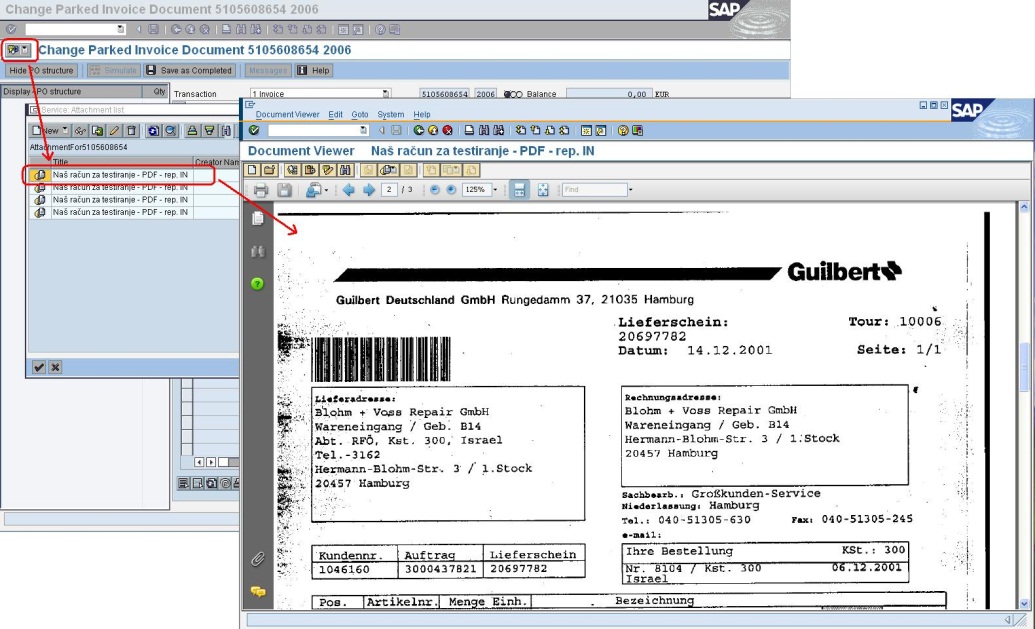The width and height of the screenshot is (1035, 629).
Task: Open Services for Object dropdown arrow
Action: 25,50
